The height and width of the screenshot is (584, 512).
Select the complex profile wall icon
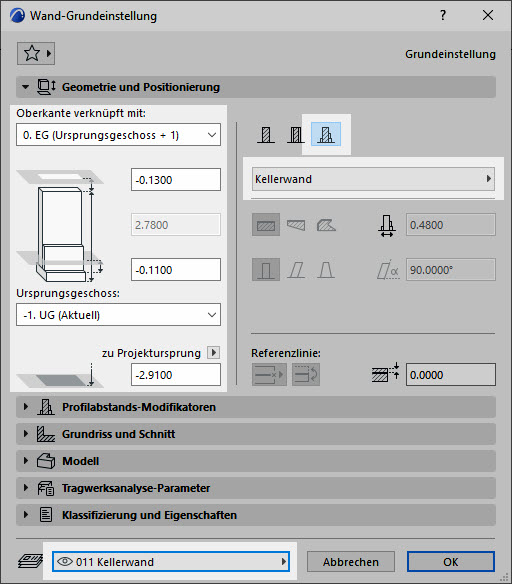326,134
